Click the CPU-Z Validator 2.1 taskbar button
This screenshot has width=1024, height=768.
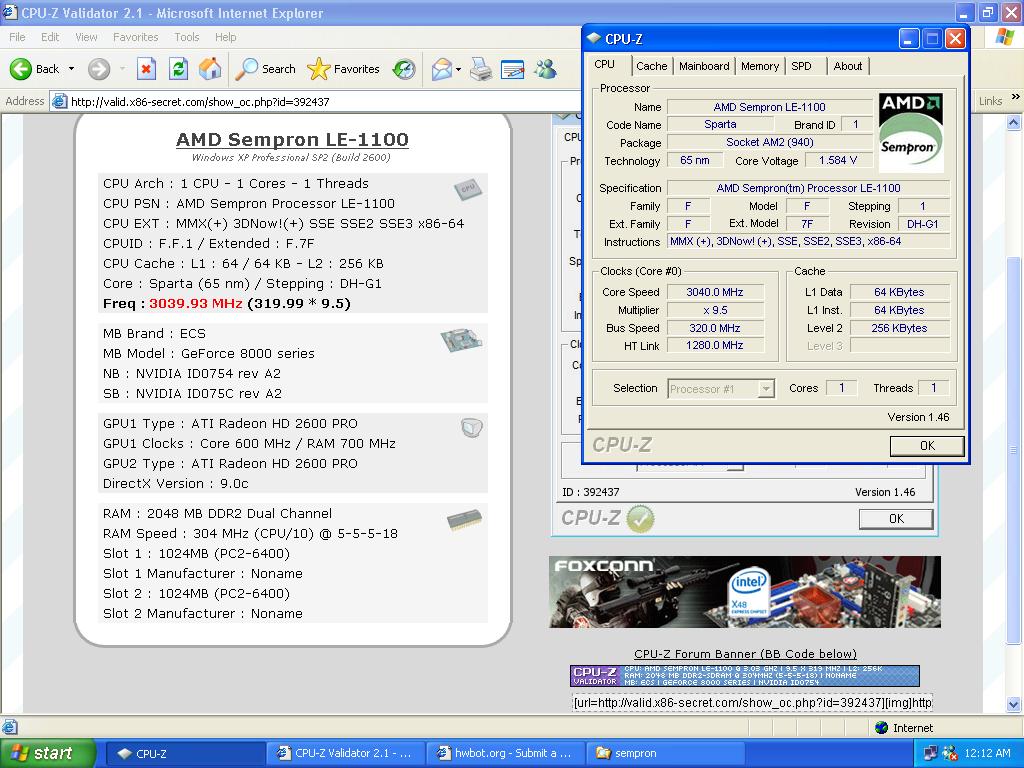[345, 753]
